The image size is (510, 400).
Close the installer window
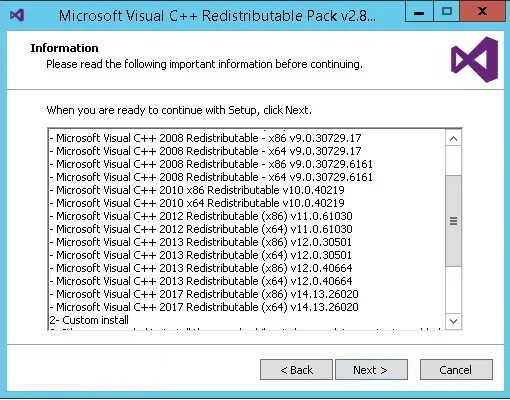point(482,13)
